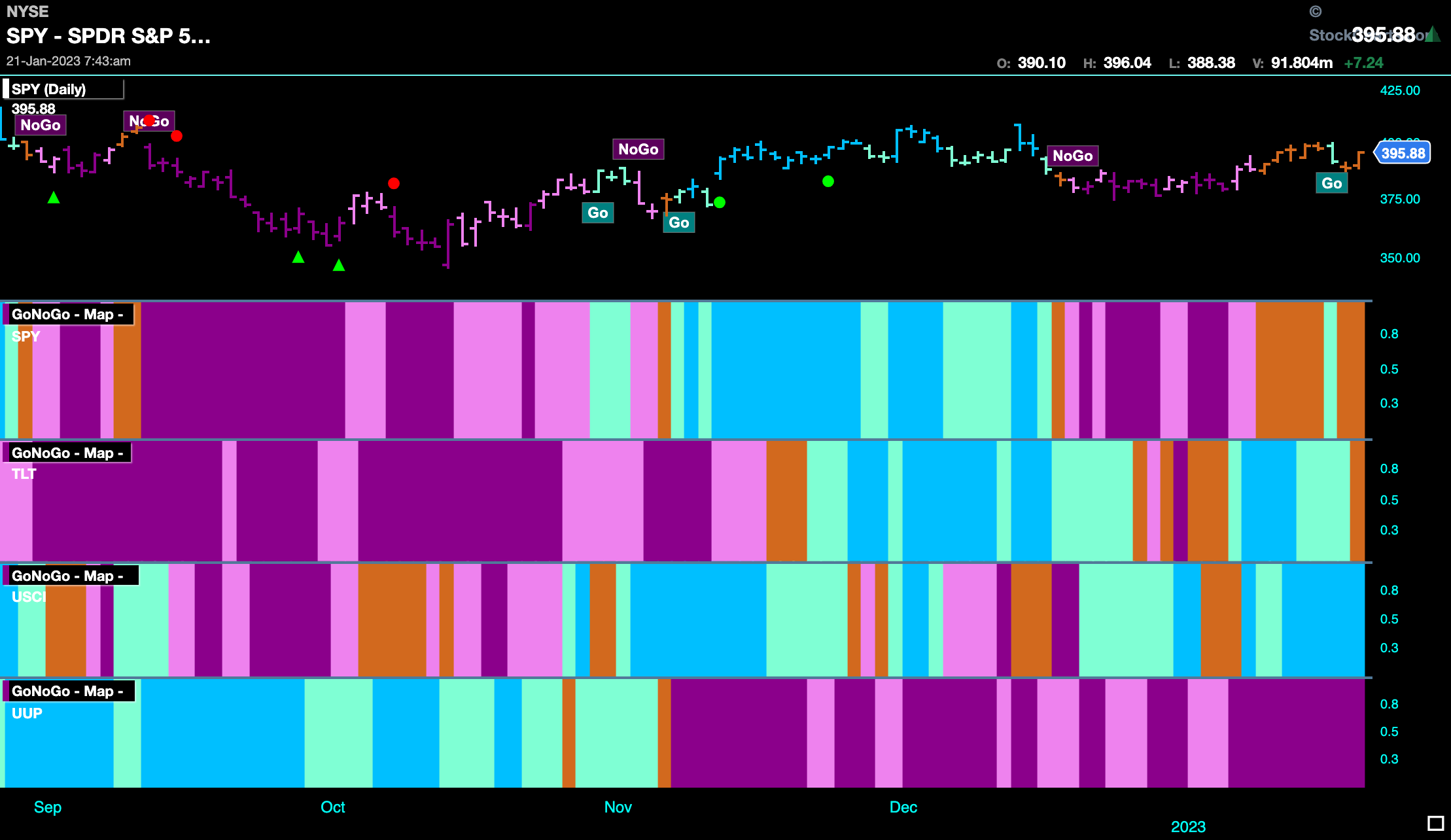Click the Low value 388.38

click(x=1211, y=63)
